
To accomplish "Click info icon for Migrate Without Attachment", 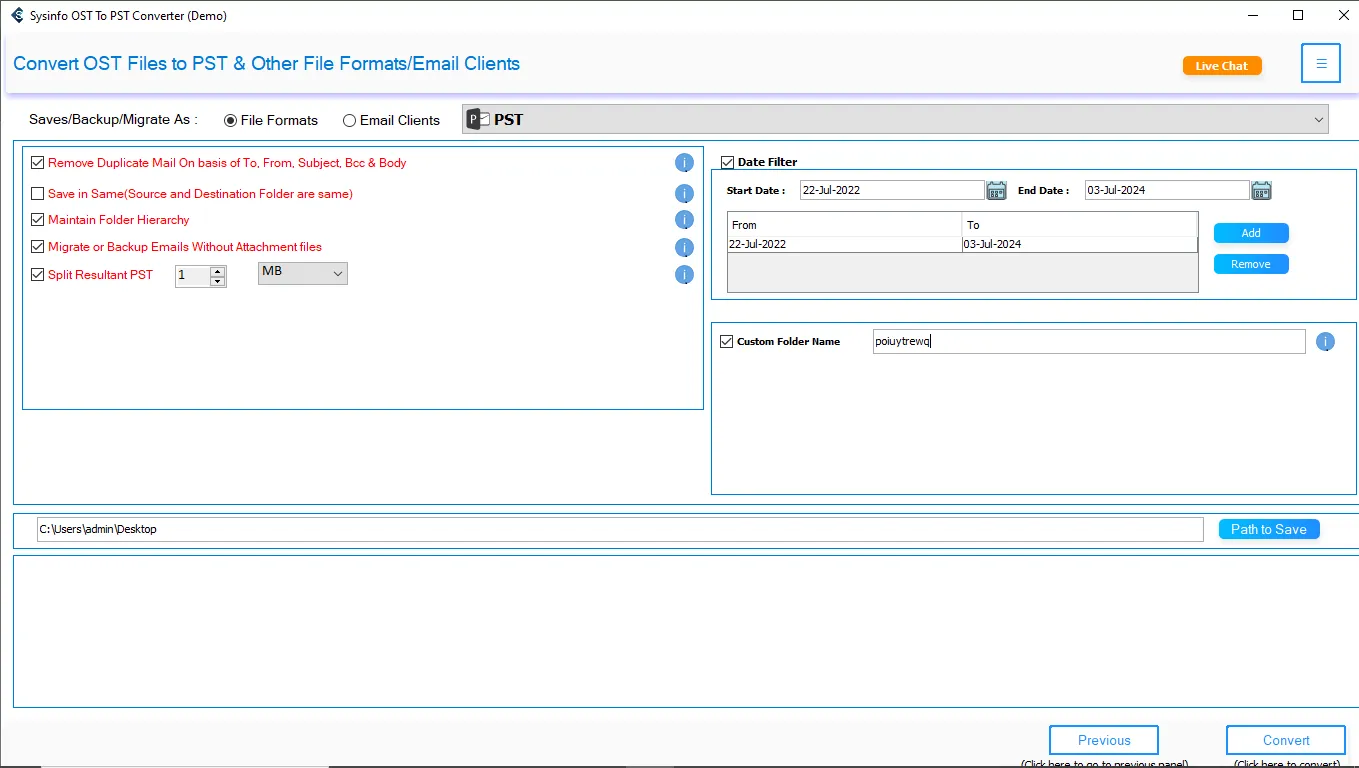I will (x=684, y=247).
